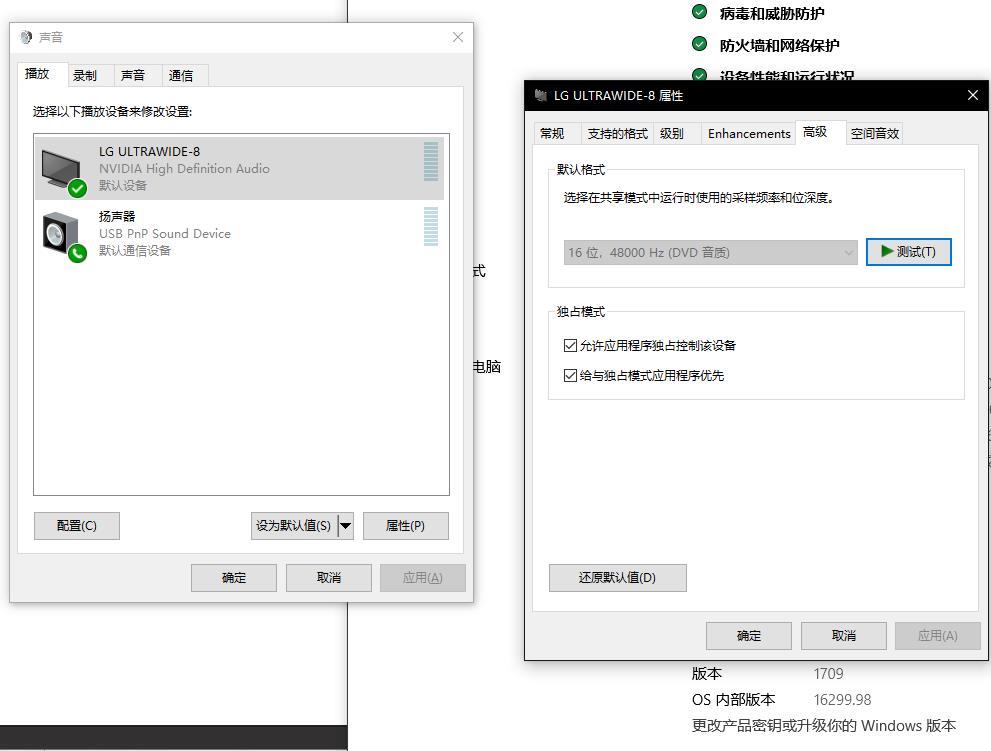Close the 声音 dialog window
Image resolution: width=991 pixels, height=751 pixels.
click(458, 37)
